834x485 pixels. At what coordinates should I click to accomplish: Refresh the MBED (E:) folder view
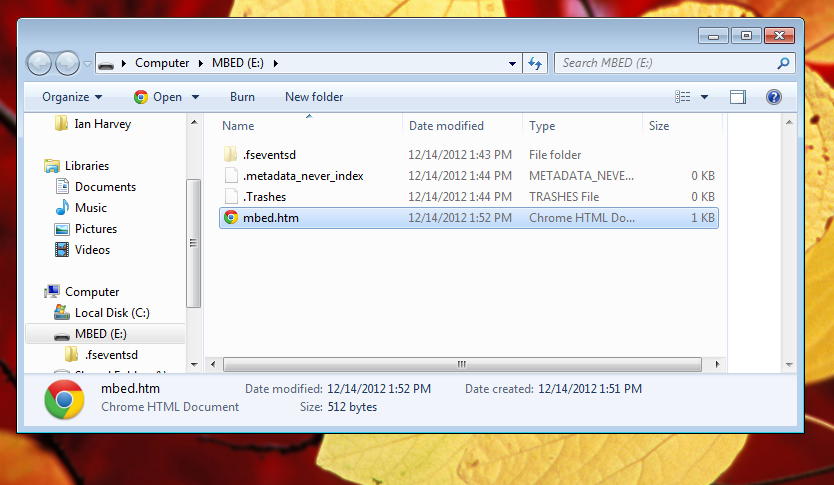pos(535,63)
